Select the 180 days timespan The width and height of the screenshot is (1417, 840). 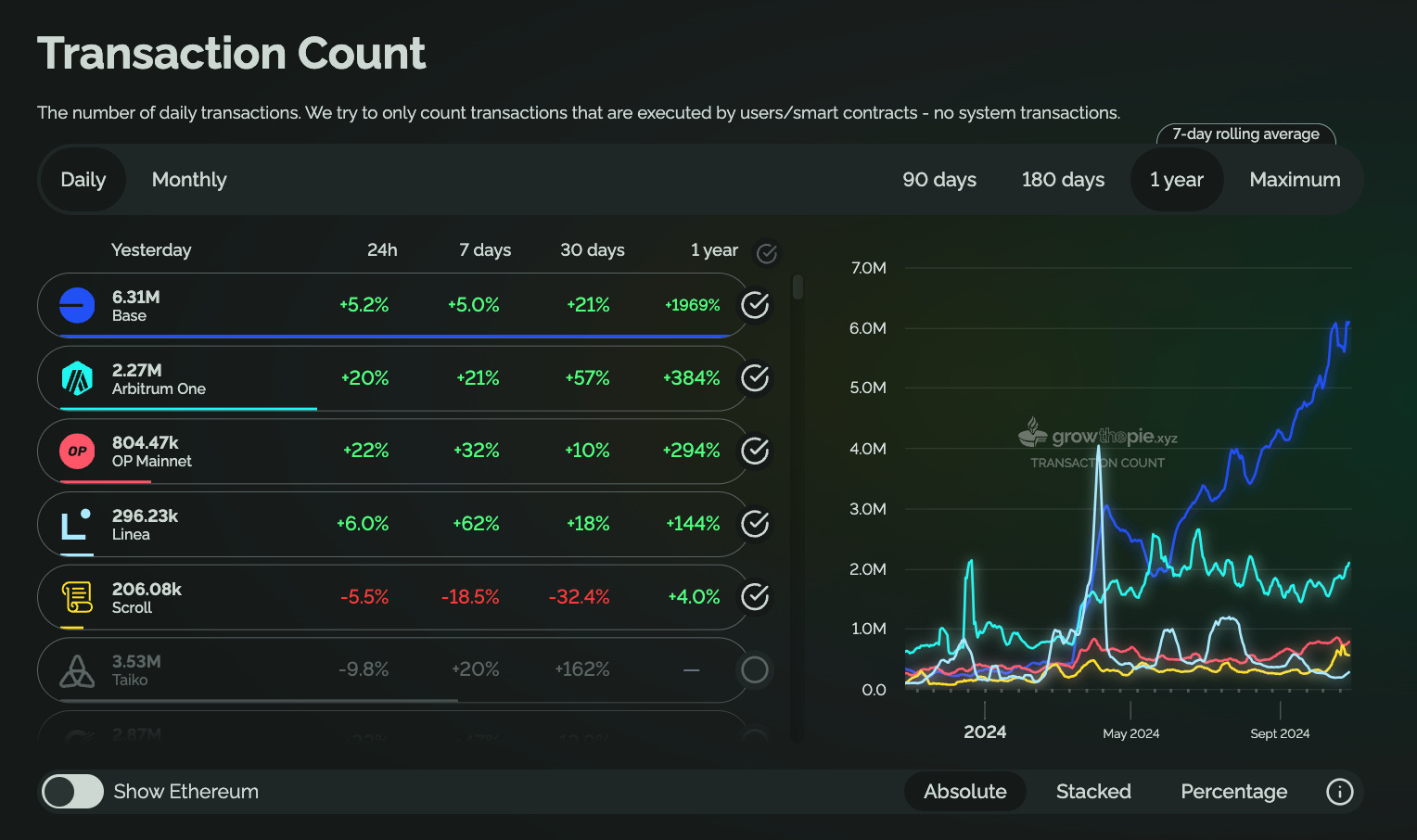click(1063, 180)
